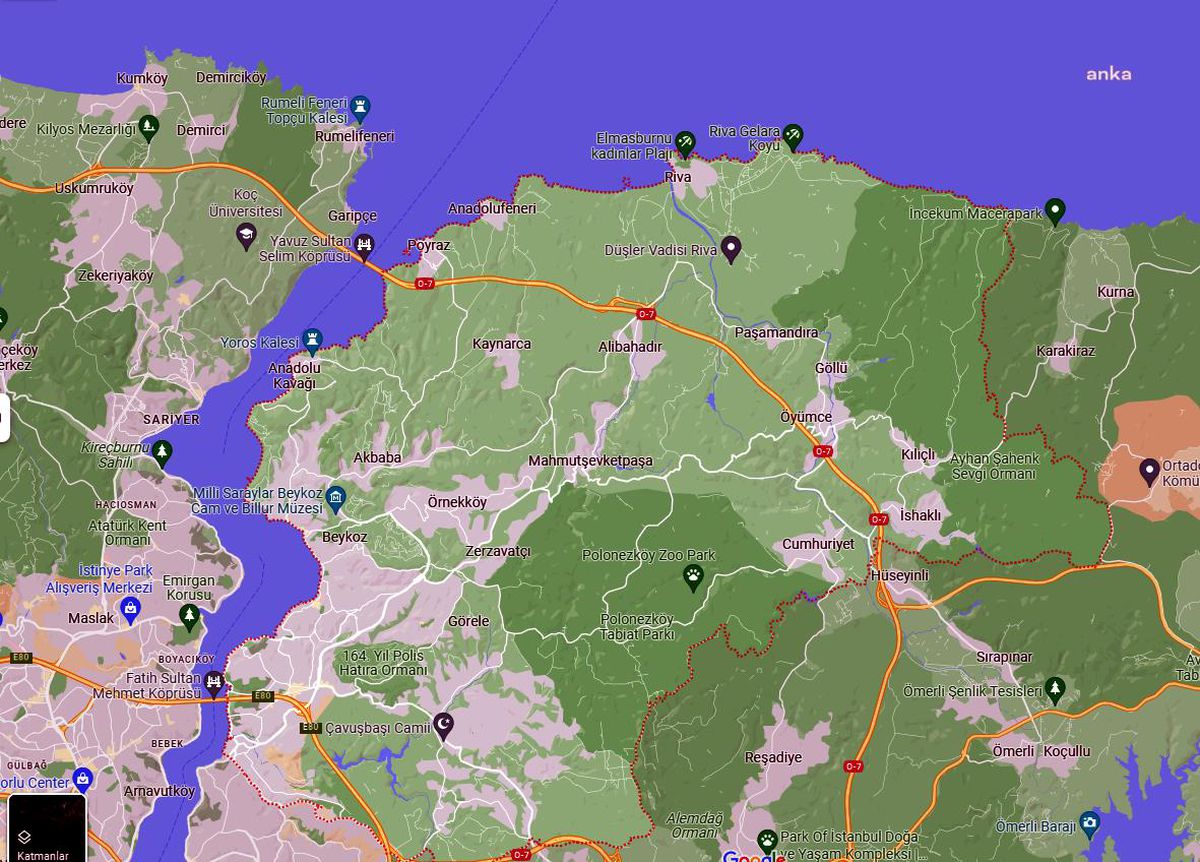Screen dimensions: 1200x862
Task: Open the Milli Saraylar Beykoz museum icon
Action: click(x=337, y=496)
